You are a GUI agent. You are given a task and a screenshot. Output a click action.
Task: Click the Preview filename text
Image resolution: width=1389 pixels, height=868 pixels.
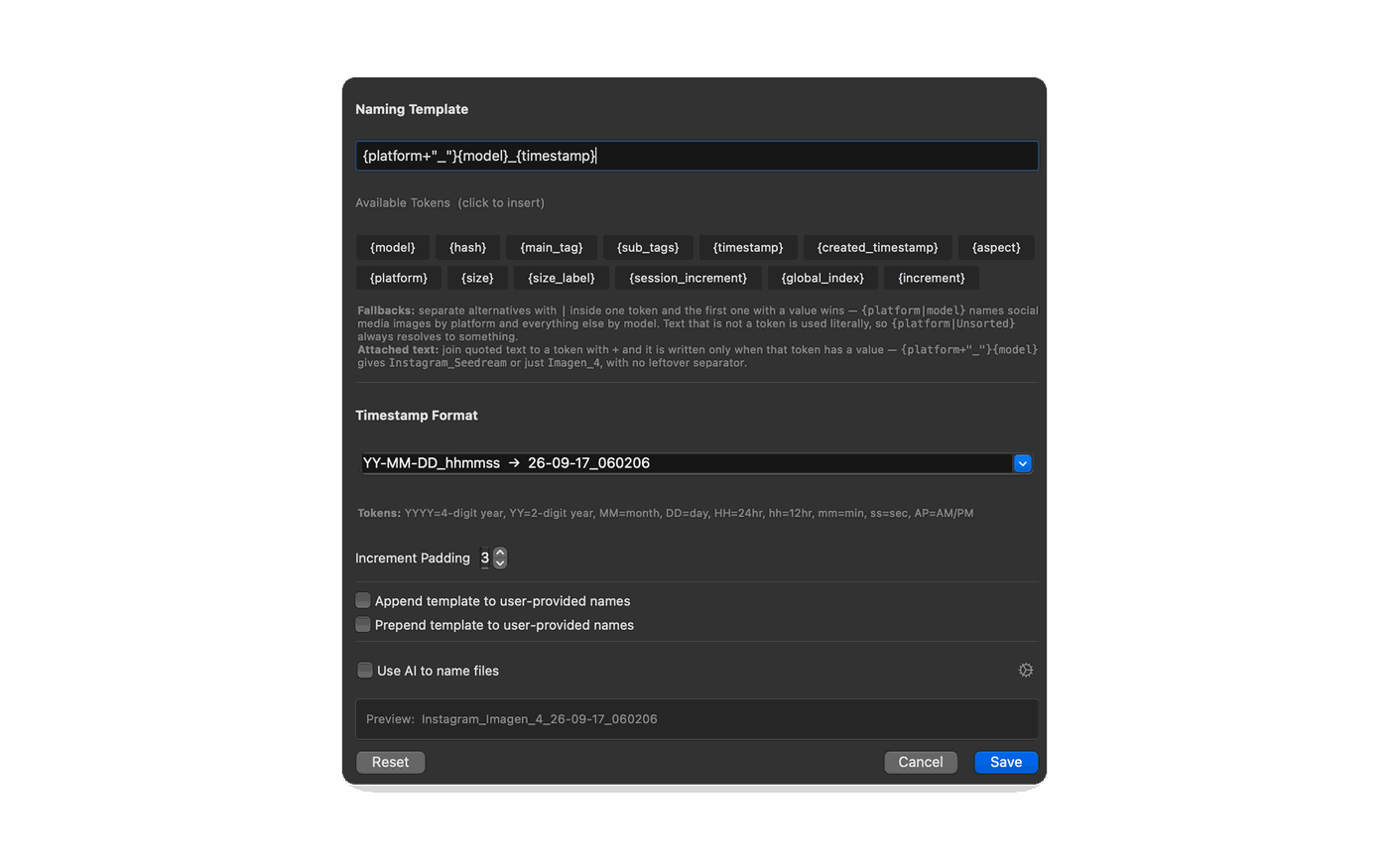tap(539, 719)
